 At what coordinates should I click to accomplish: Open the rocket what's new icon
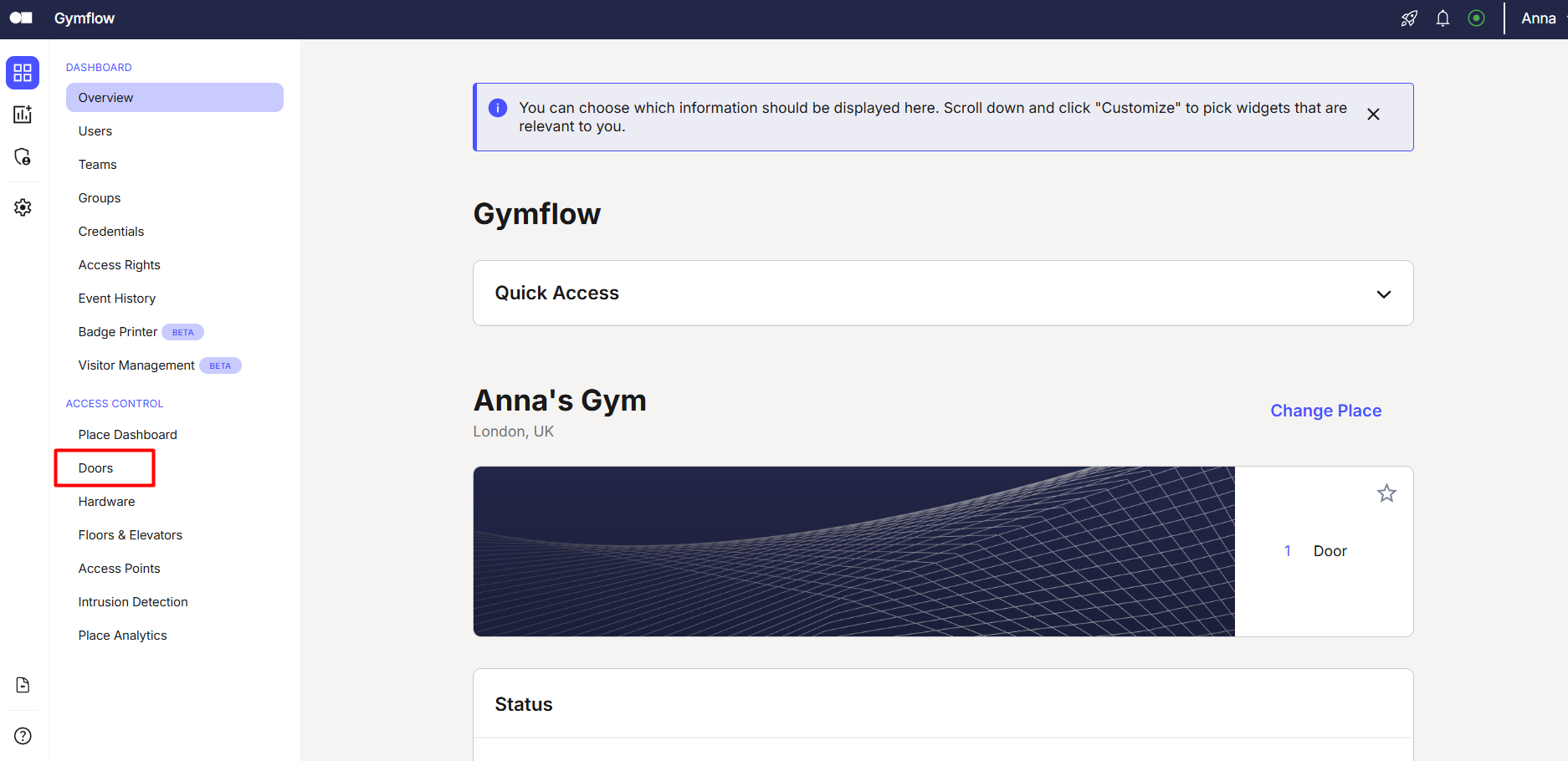pyautogui.click(x=1409, y=18)
